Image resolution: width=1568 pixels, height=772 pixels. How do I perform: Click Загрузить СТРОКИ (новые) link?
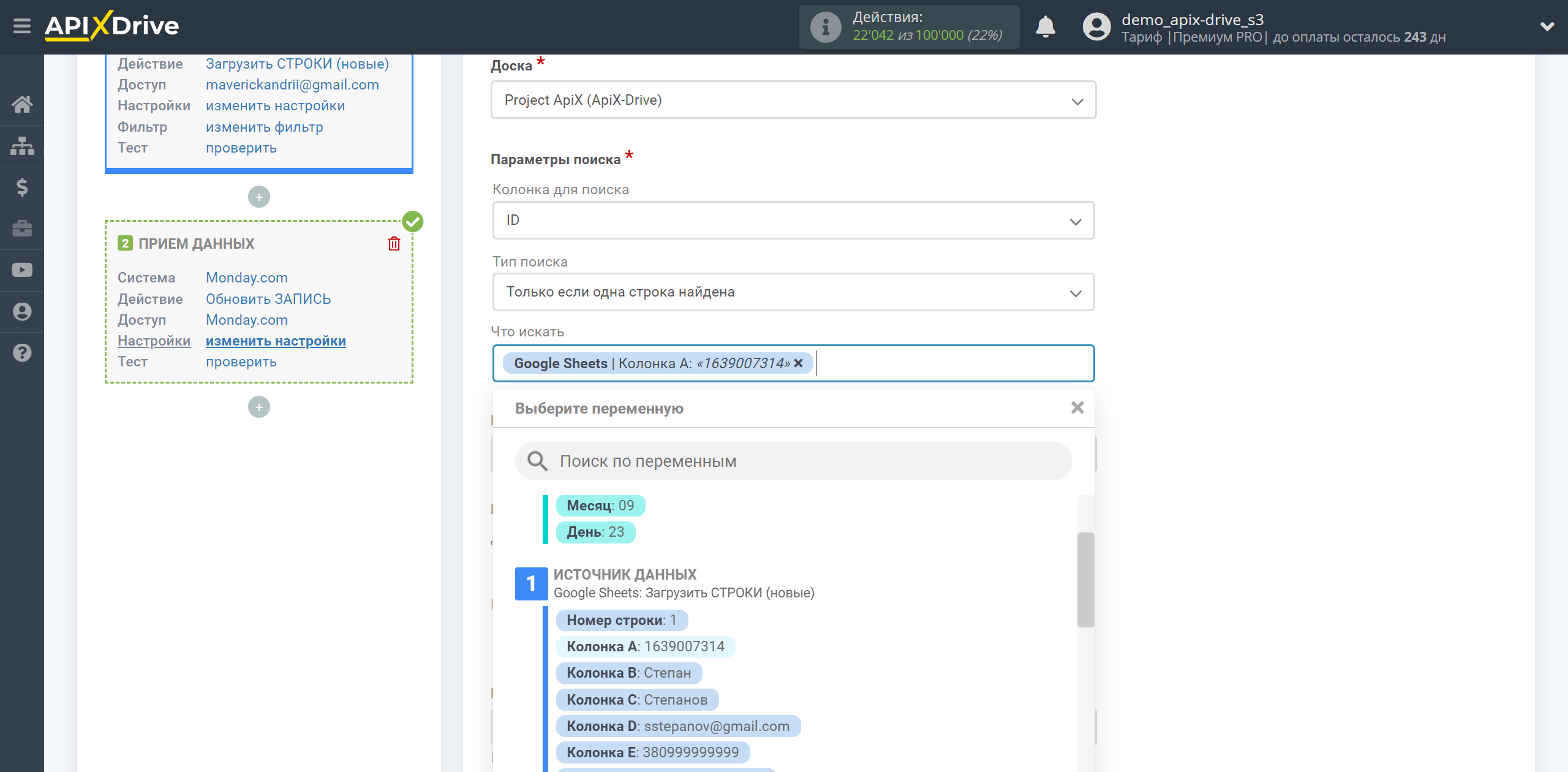pyautogui.click(x=297, y=64)
